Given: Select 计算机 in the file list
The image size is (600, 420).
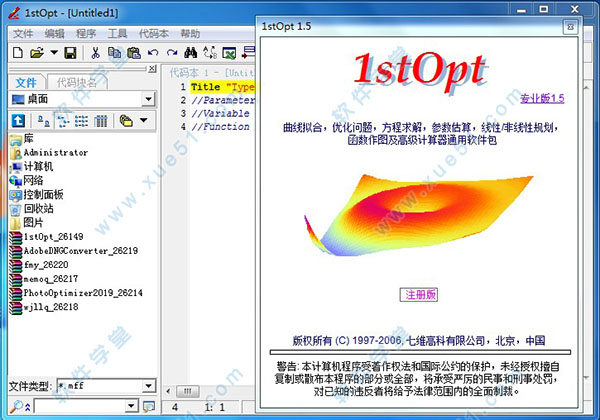Looking at the screenshot, I should click(x=31, y=166).
